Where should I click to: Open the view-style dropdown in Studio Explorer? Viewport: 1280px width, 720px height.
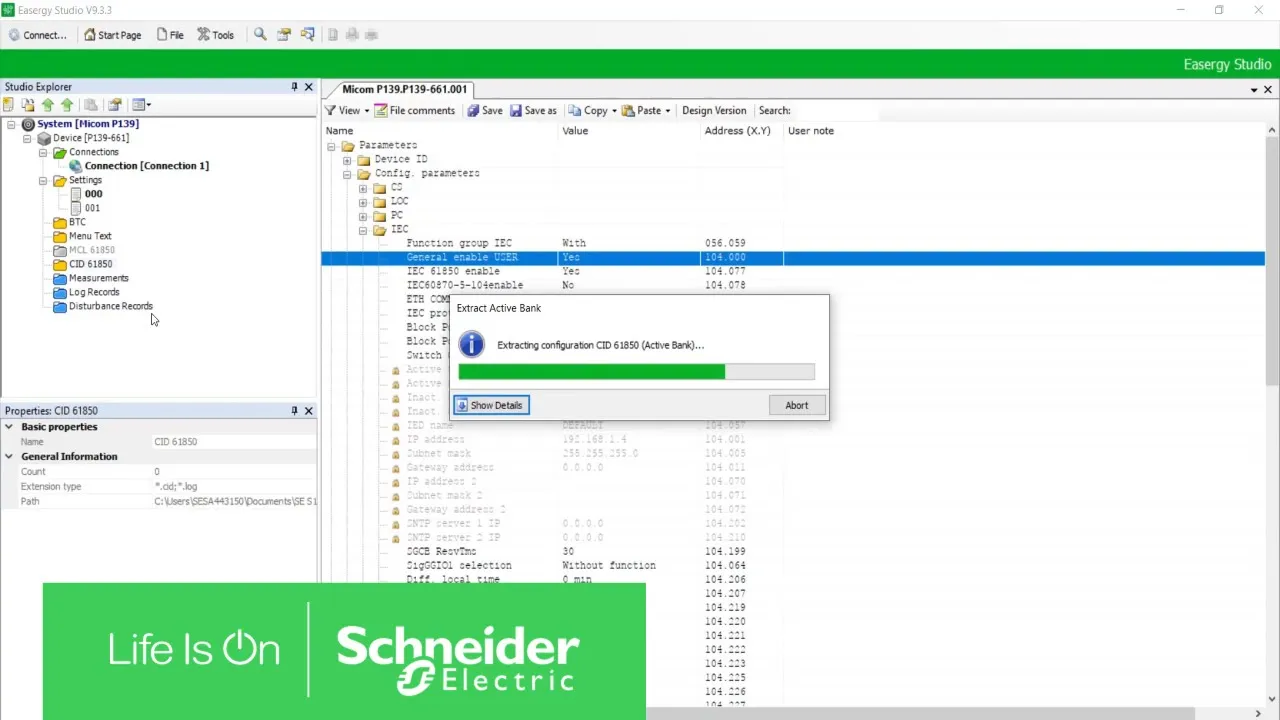[x=141, y=104]
